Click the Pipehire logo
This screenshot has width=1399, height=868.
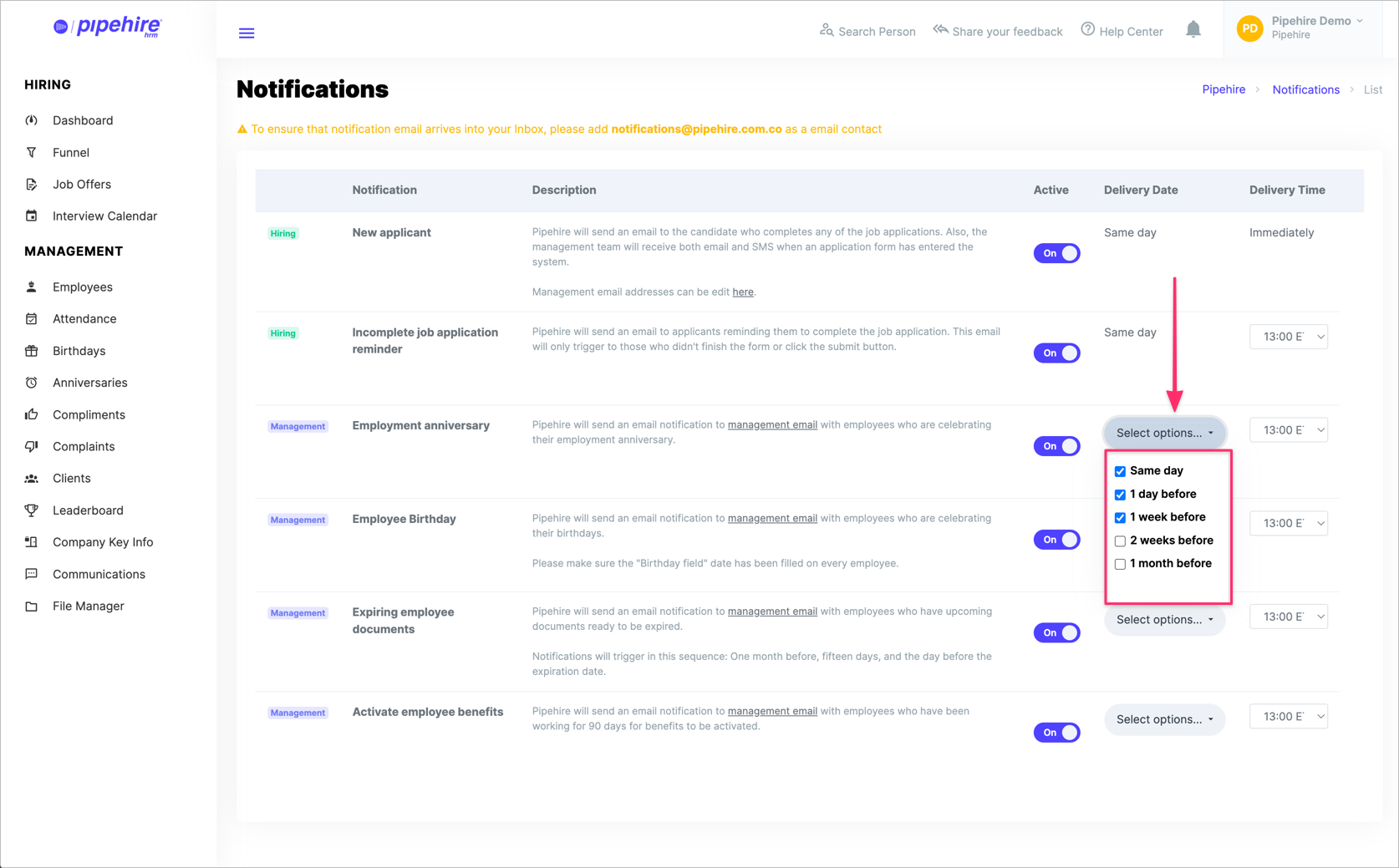click(107, 27)
